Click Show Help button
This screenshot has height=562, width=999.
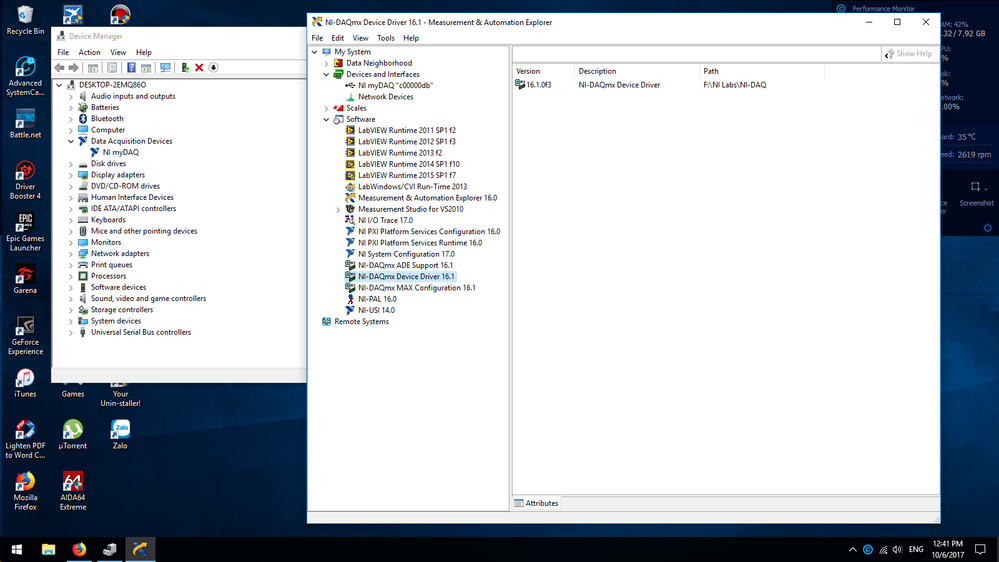click(909, 54)
